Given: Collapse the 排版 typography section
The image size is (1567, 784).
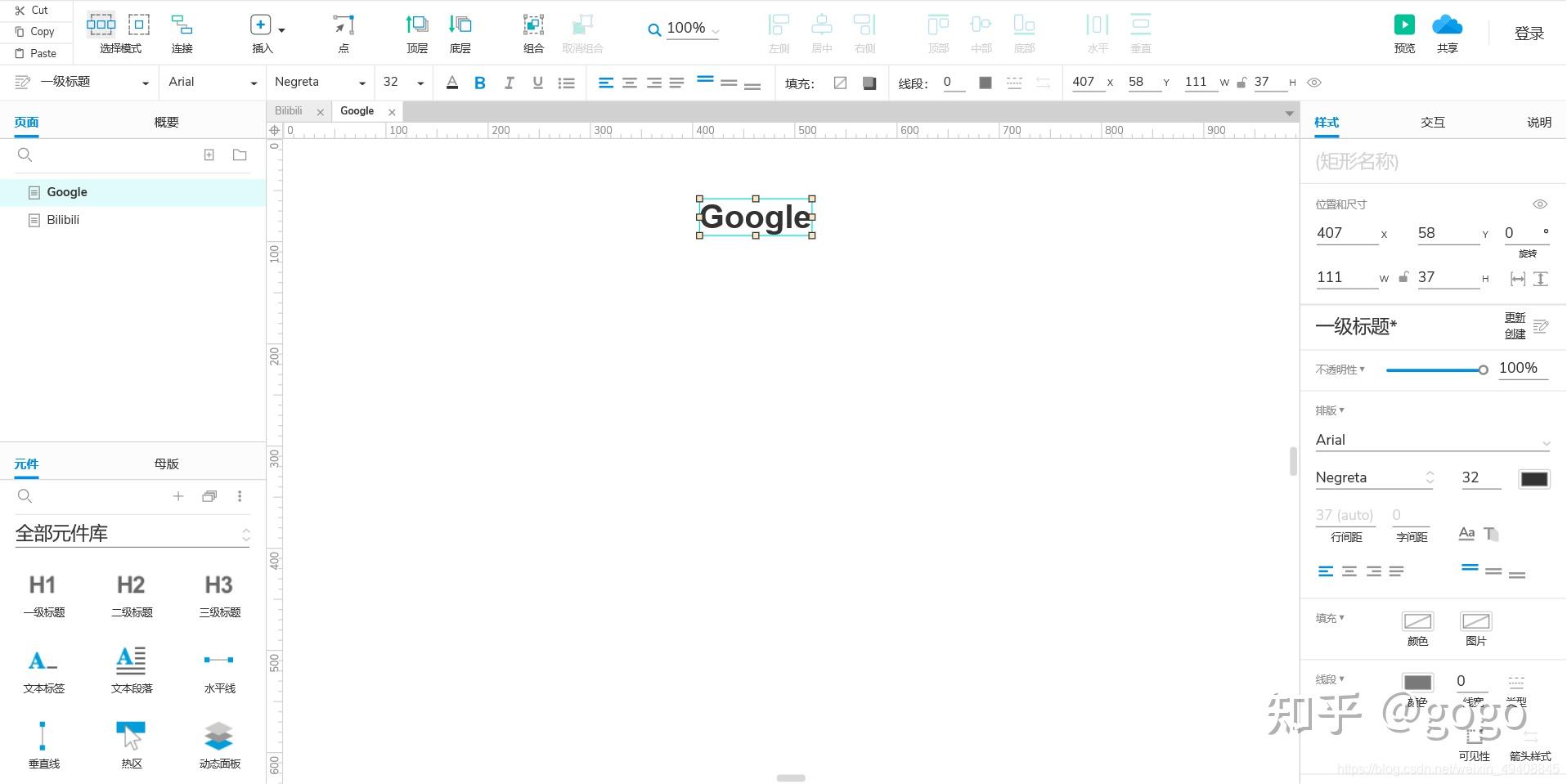Looking at the screenshot, I should (1330, 410).
